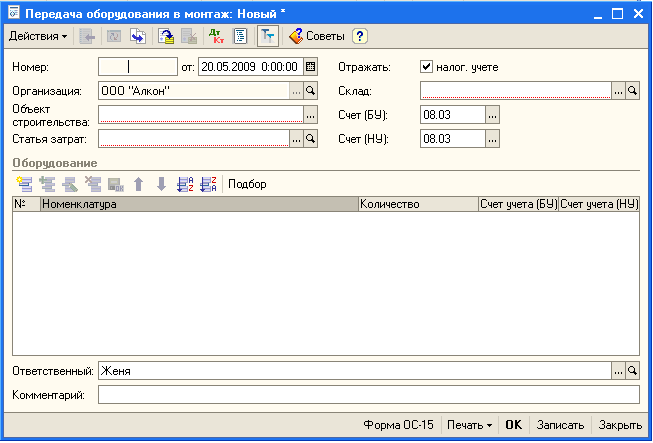Image resolution: width=653 pixels, height=443 pixels.
Task: Open selection for Объект строительства
Action: tap(310, 115)
